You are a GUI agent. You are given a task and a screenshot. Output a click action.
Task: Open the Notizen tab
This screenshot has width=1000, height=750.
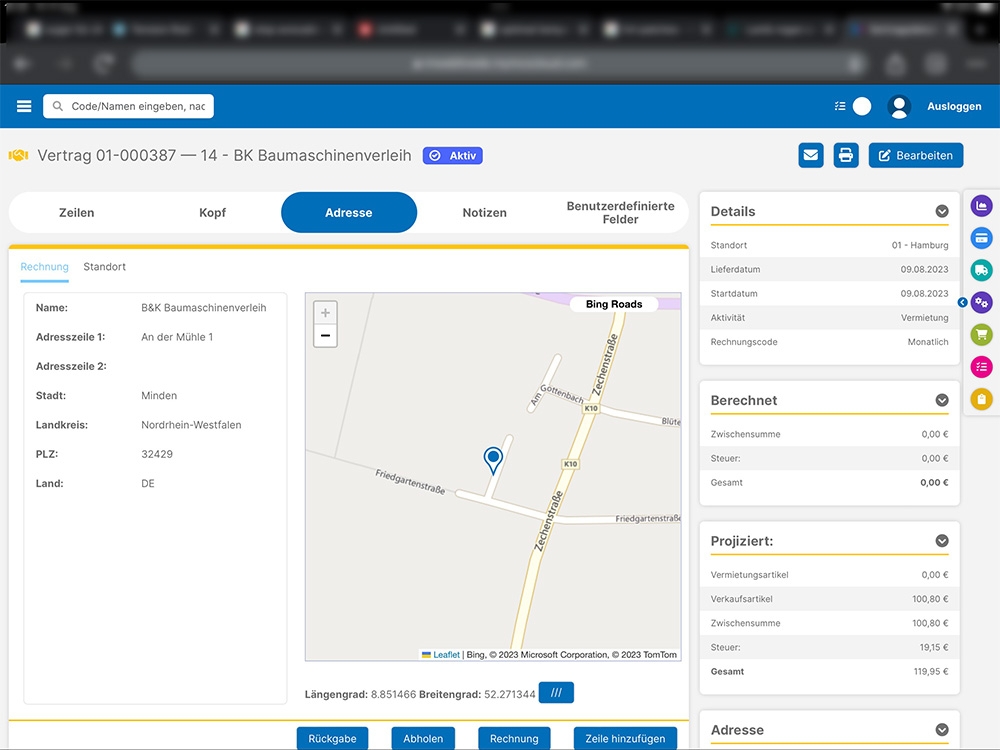(485, 212)
